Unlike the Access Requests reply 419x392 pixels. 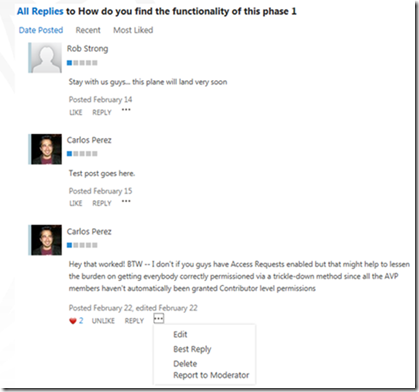(103, 321)
